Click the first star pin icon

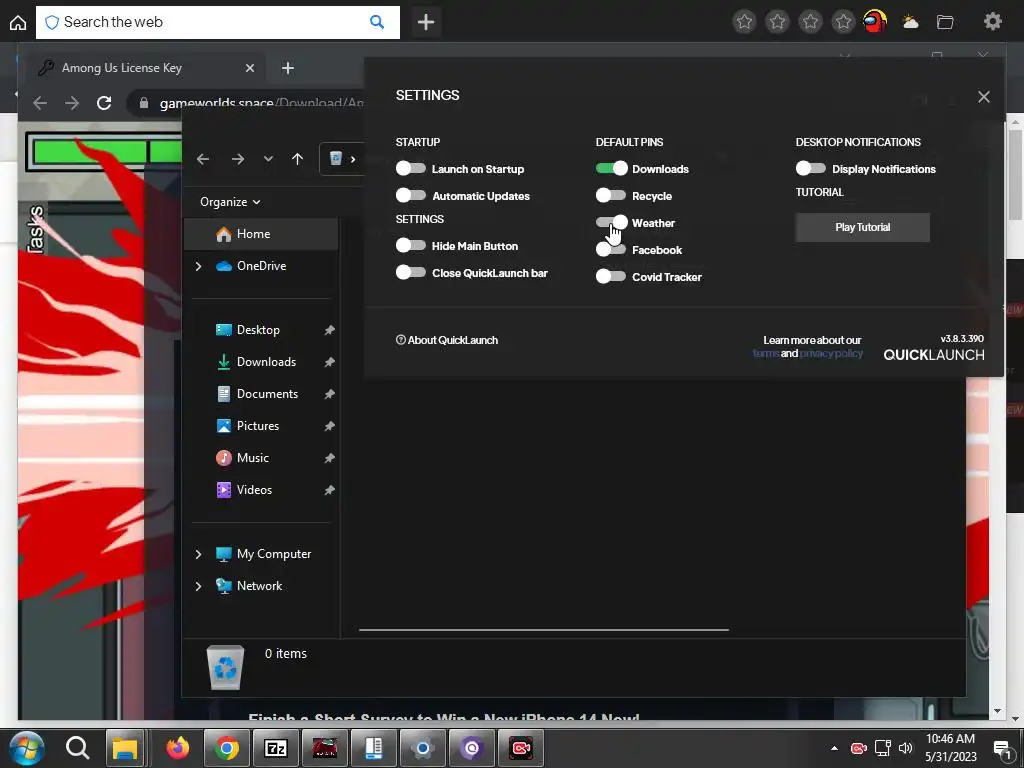744,22
